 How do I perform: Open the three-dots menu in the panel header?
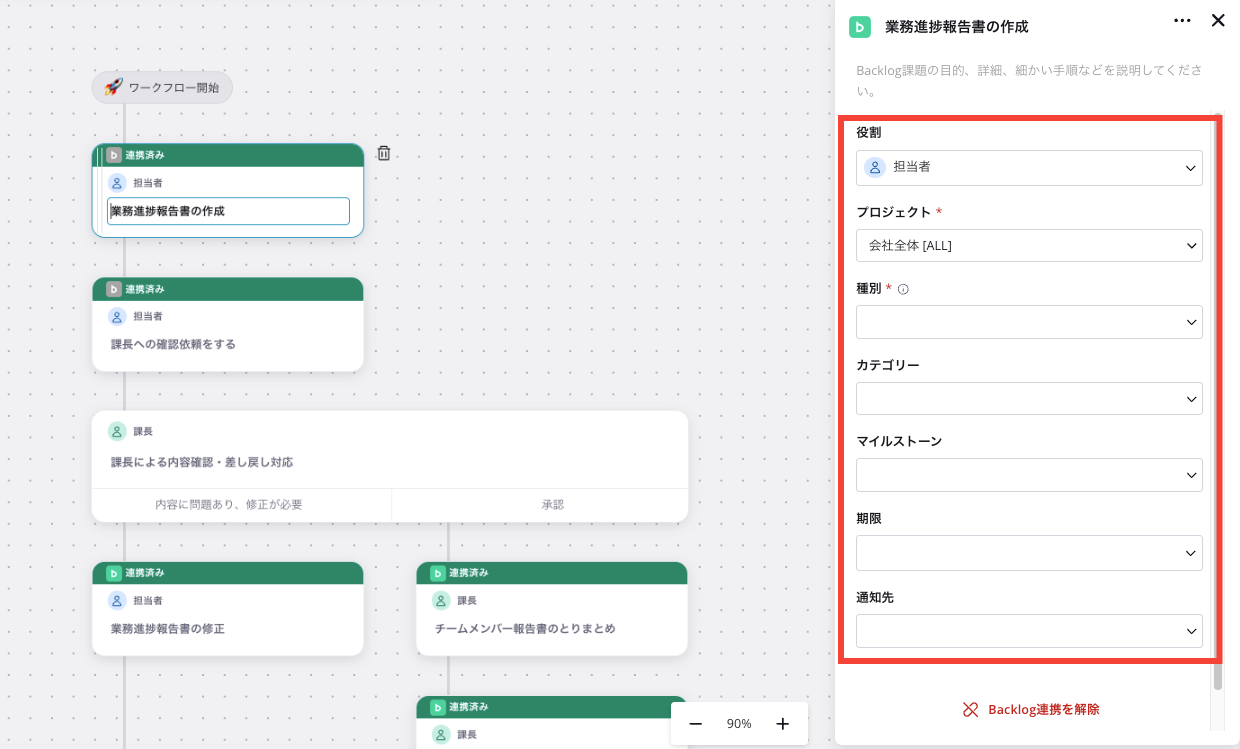pos(1182,20)
